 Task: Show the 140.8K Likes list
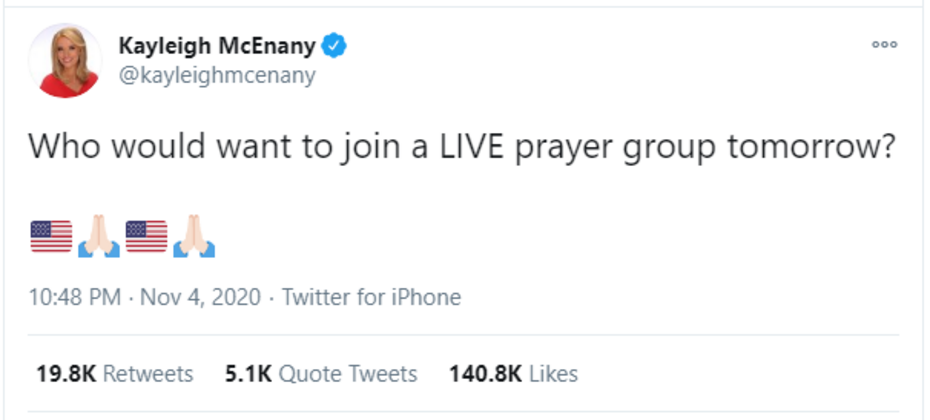point(514,374)
